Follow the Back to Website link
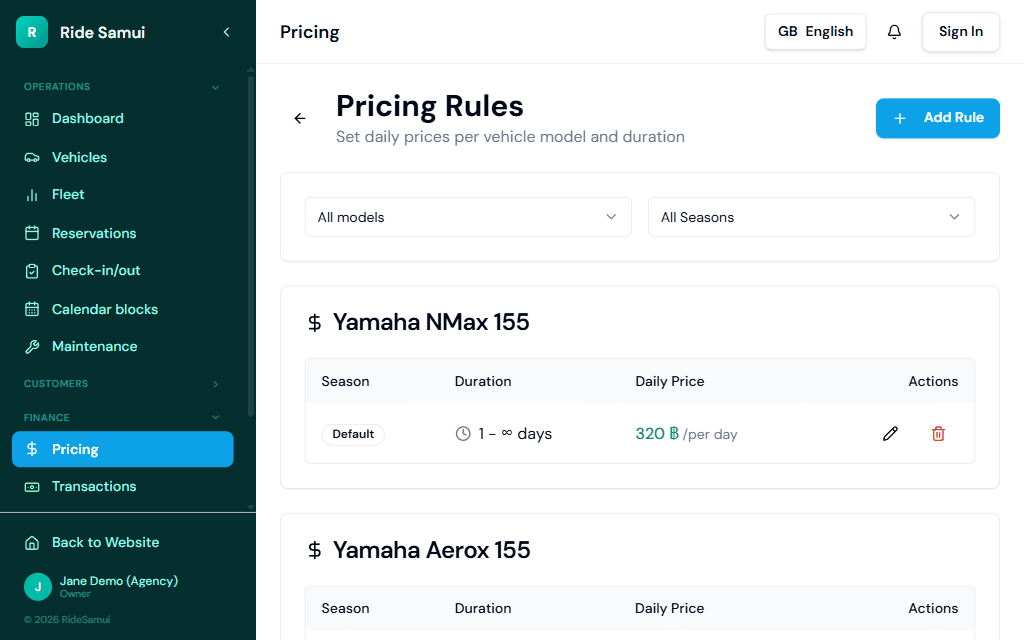This screenshot has width=1024, height=640. click(x=105, y=543)
